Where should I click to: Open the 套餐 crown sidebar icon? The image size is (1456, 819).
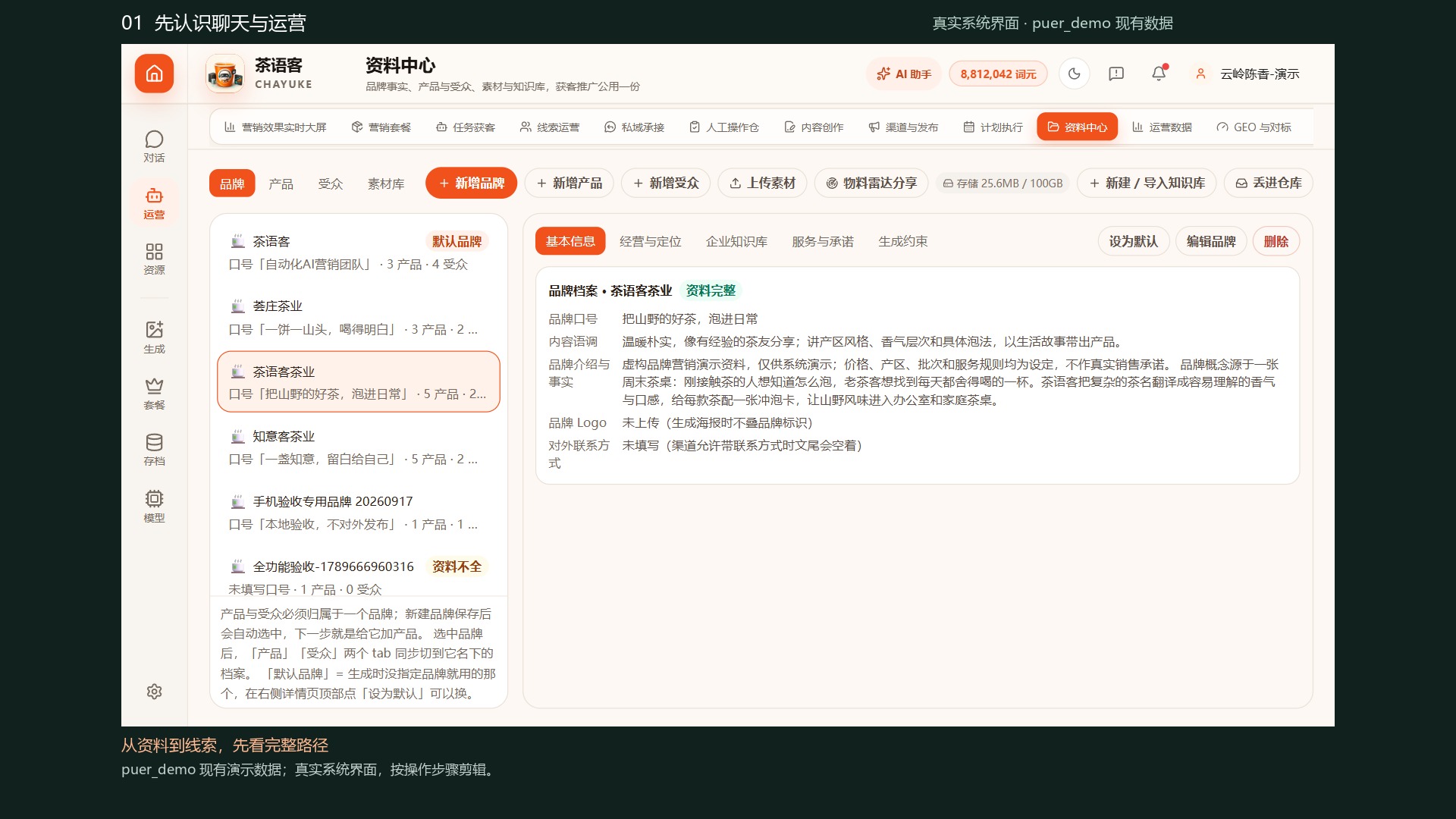[x=154, y=394]
